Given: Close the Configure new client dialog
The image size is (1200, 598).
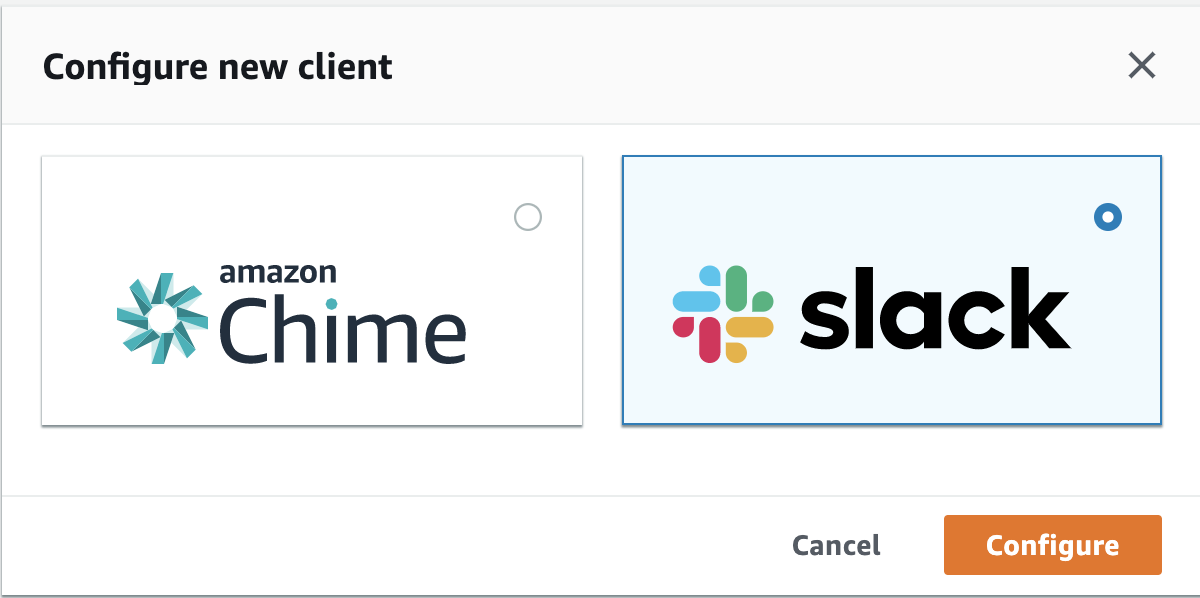Looking at the screenshot, I should (1141, 66).
